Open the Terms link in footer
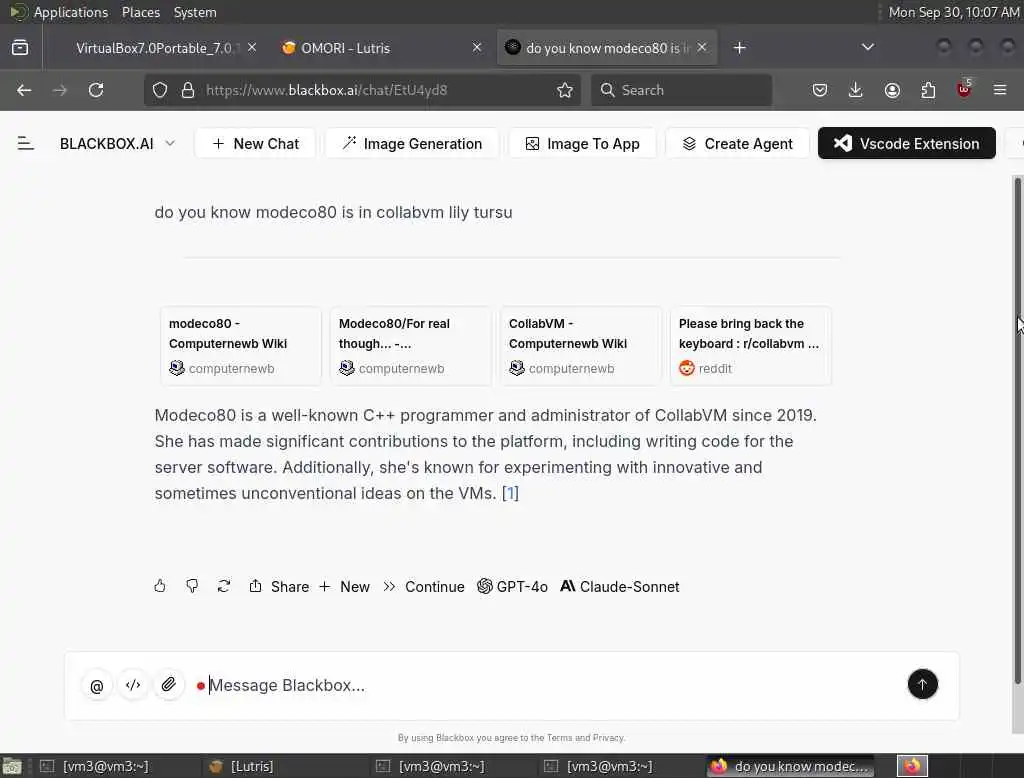The image size is (1024, 778). (x=558, y=737)
